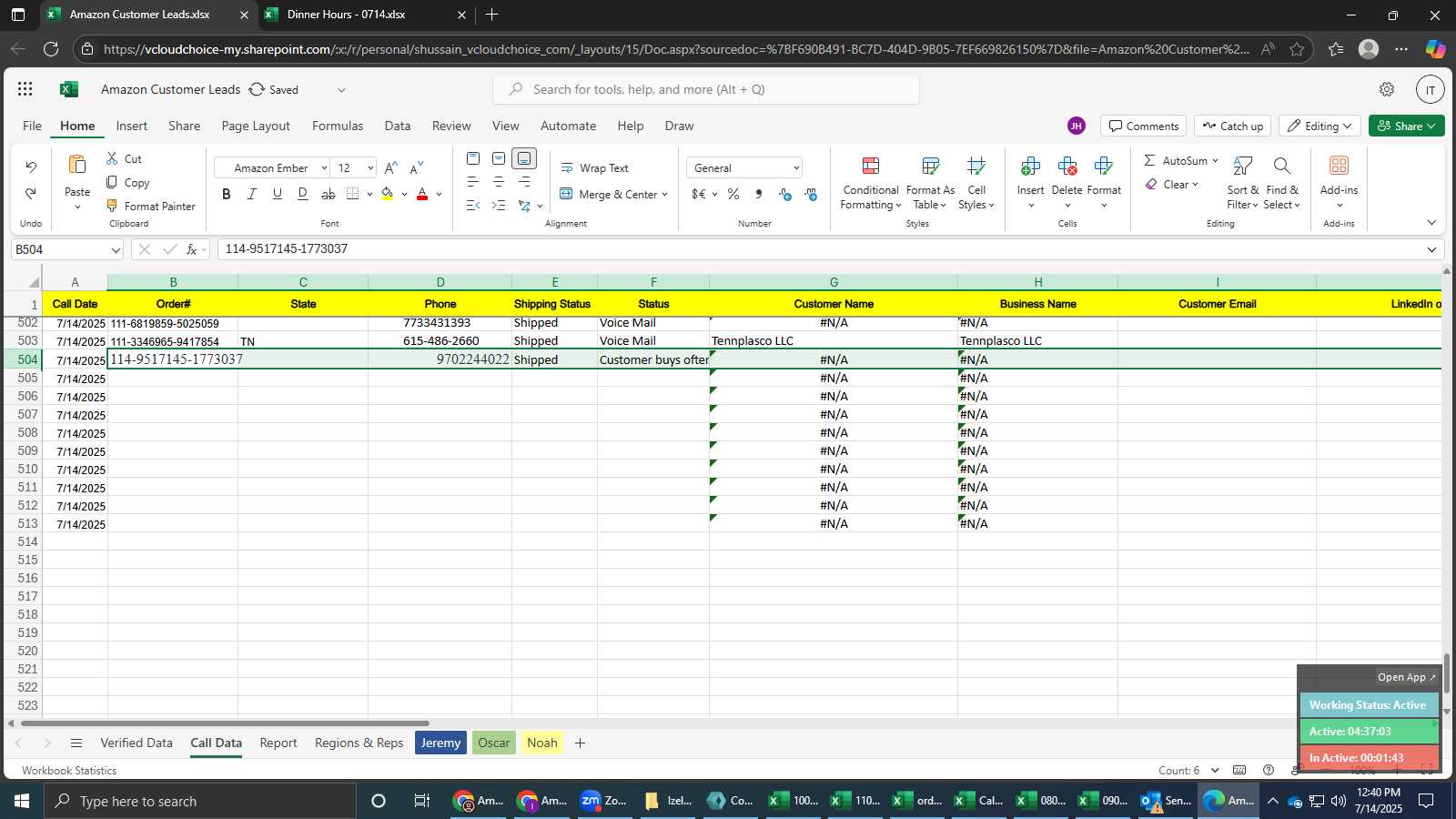
Task: Add a new sheet with plus icon
Action: 580,743
